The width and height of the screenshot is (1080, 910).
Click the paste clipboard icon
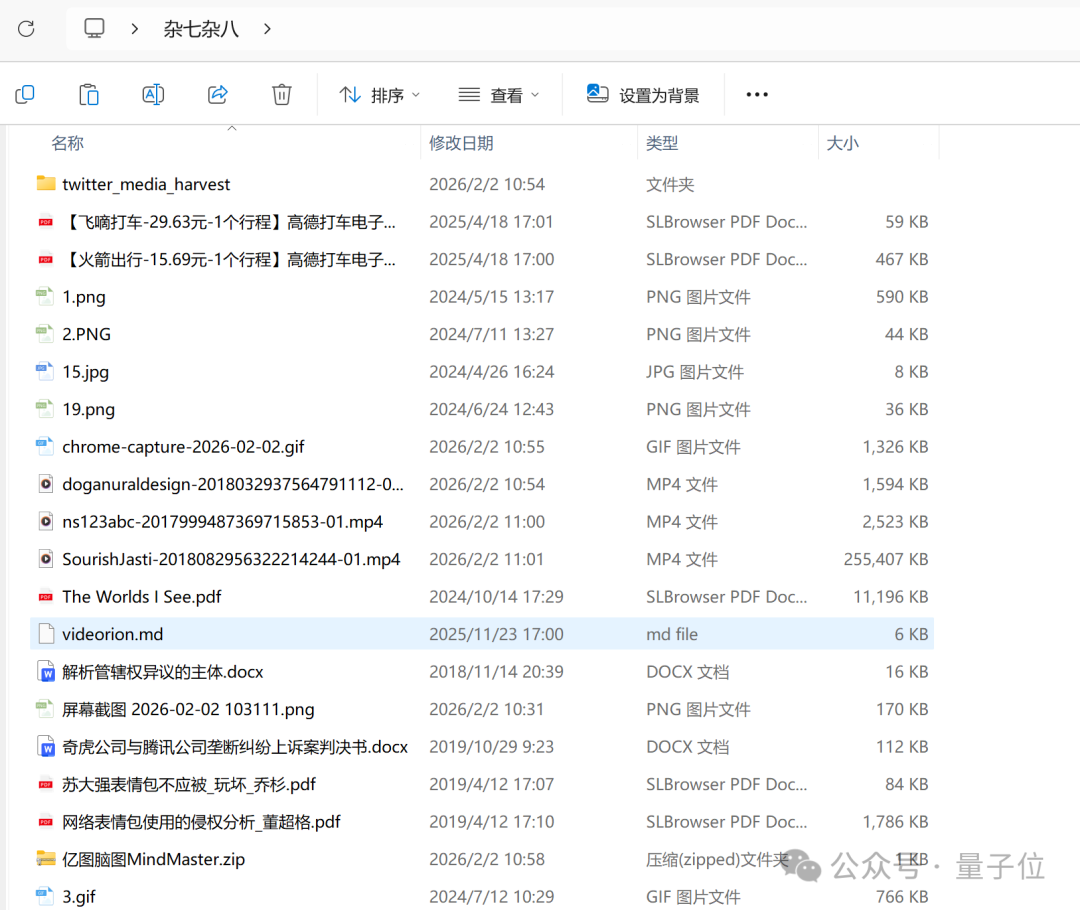(x=89, y=94)
